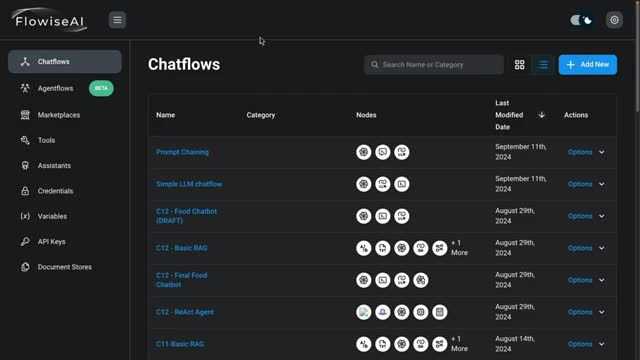The height and width of the screenshot is (360, 640).
Task: Switch to list view layout
Action: click(543, 64)
